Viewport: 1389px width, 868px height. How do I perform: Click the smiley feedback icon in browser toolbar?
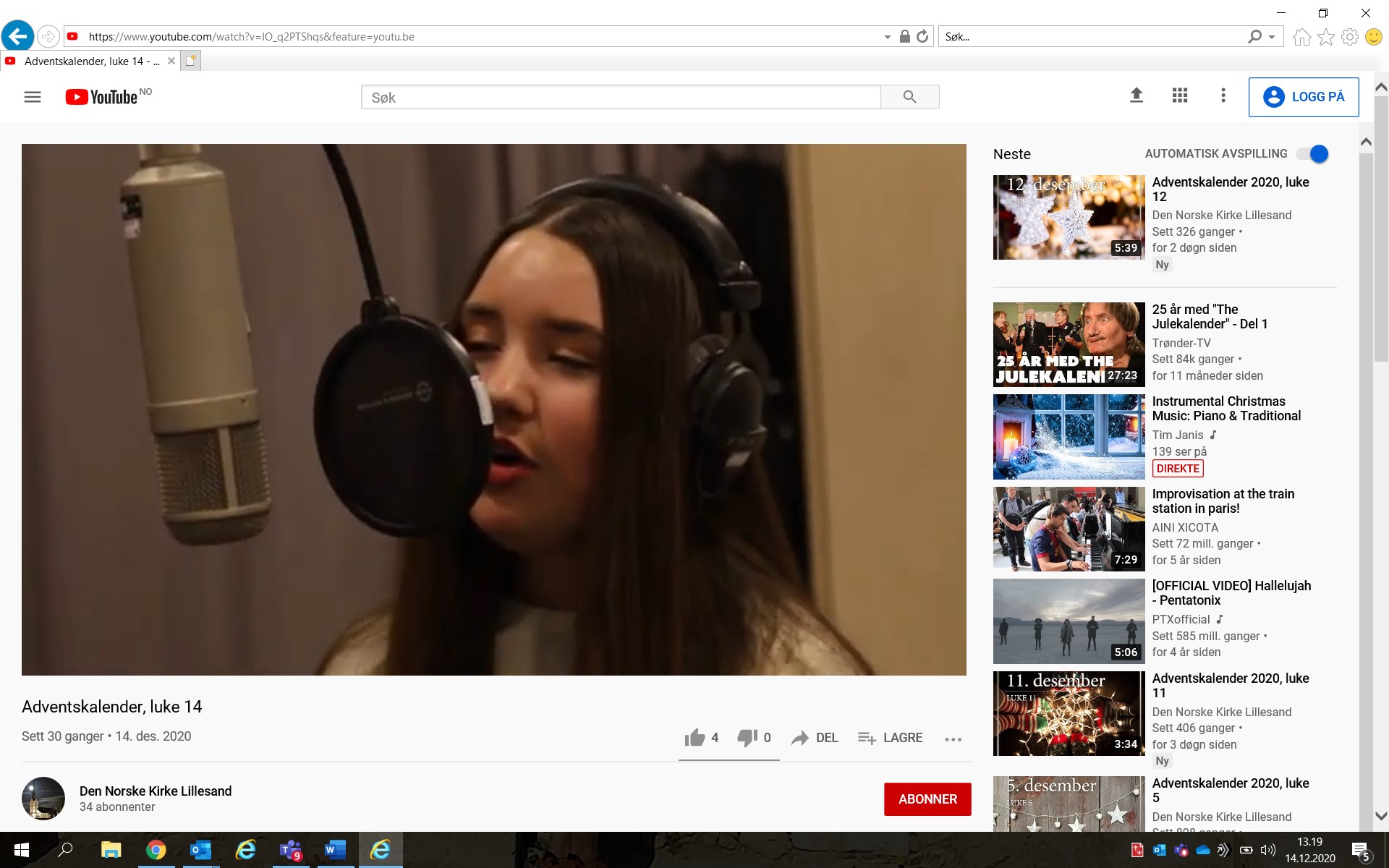(x=1372, y=36)
